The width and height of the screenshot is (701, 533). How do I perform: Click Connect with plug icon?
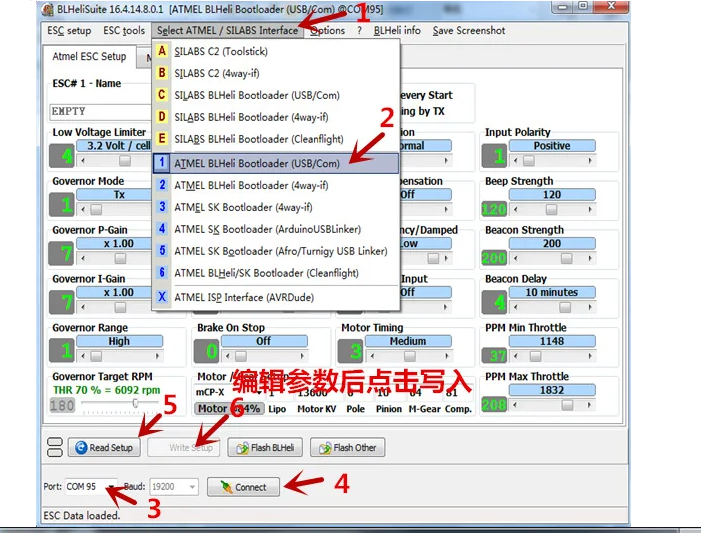pyautogui.click(x=243, y=487)
